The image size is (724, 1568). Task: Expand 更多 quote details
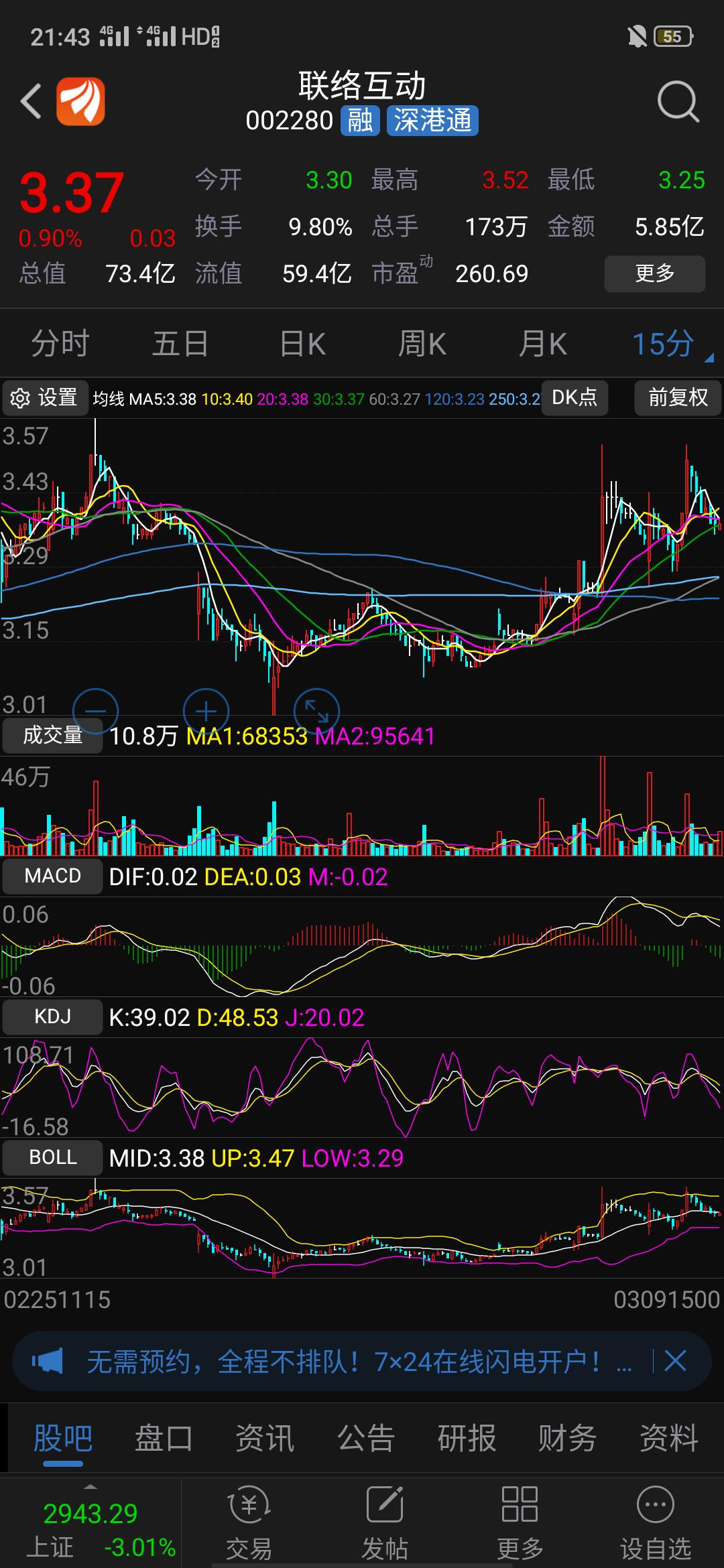(x=654, y=273)
